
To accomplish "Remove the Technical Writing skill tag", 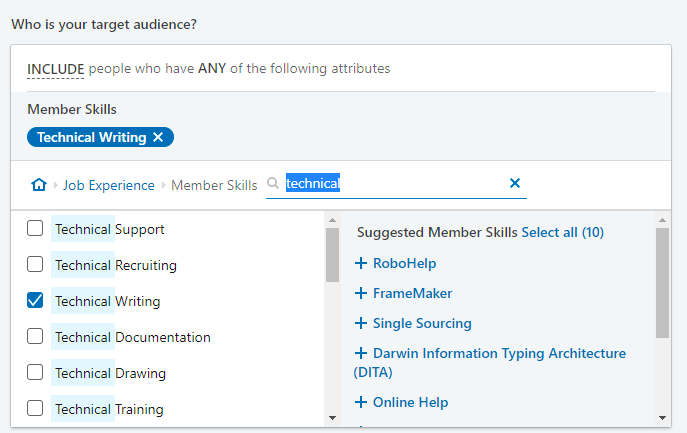I will [158, 138].
